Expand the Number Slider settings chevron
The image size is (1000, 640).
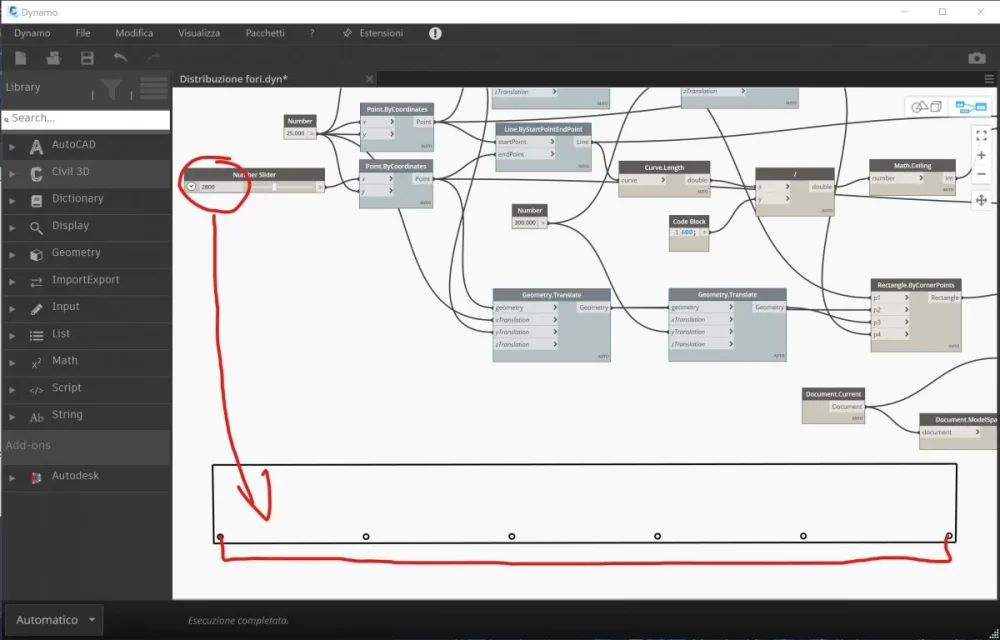(x=191, y=187)
